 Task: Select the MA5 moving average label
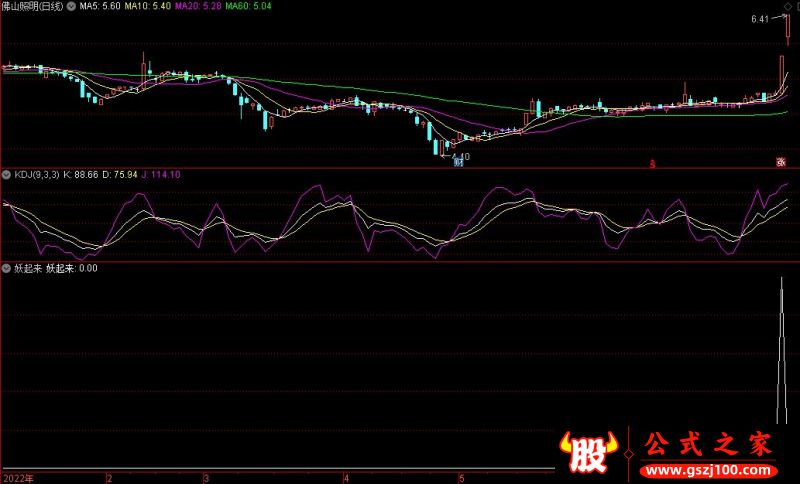99,6
